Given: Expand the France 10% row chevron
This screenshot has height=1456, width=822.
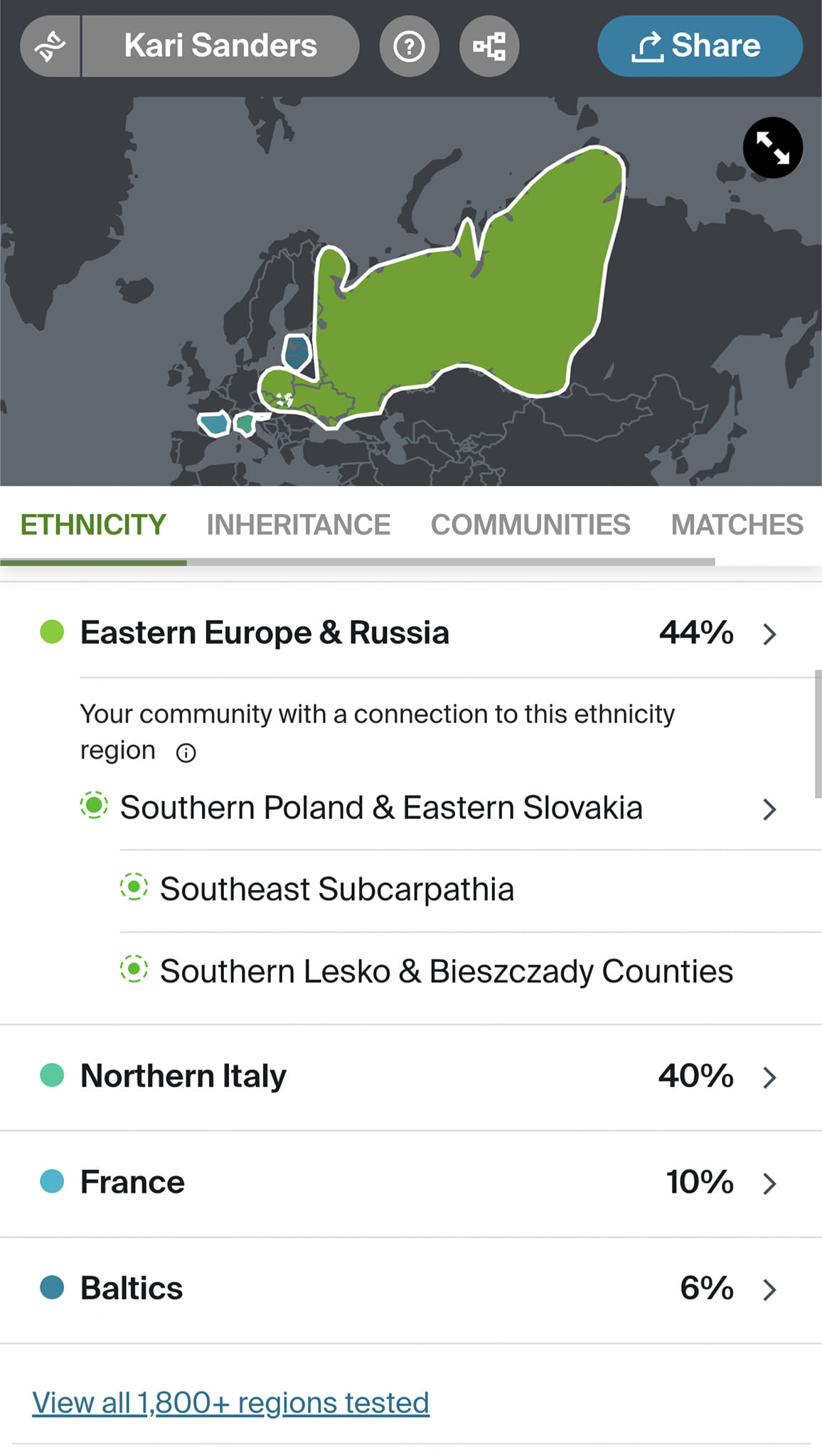Looking at the screenshot, I should pos(769,1183).
